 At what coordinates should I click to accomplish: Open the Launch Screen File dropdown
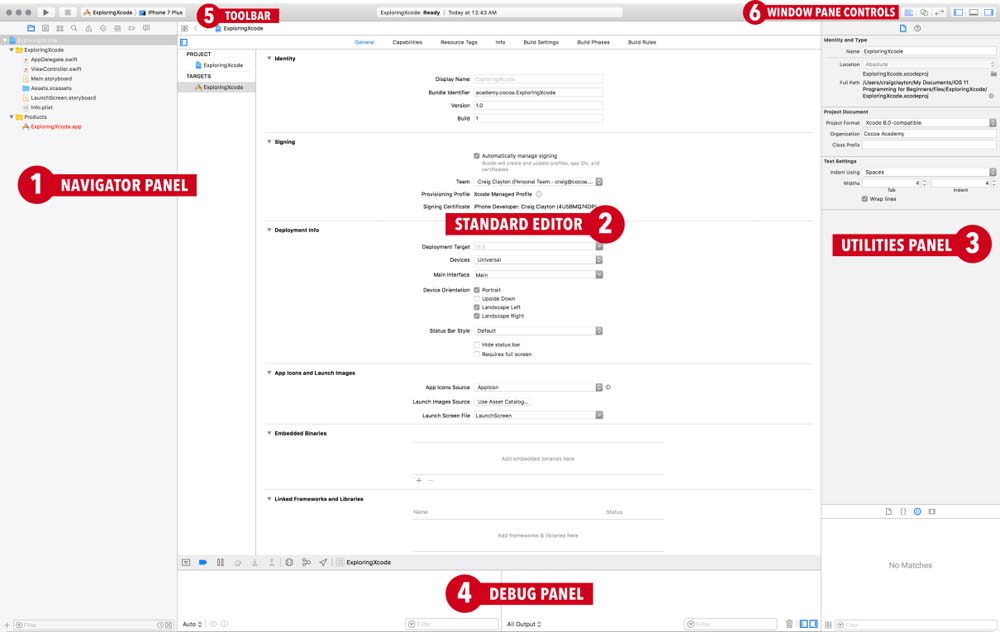tap(538, 415)
